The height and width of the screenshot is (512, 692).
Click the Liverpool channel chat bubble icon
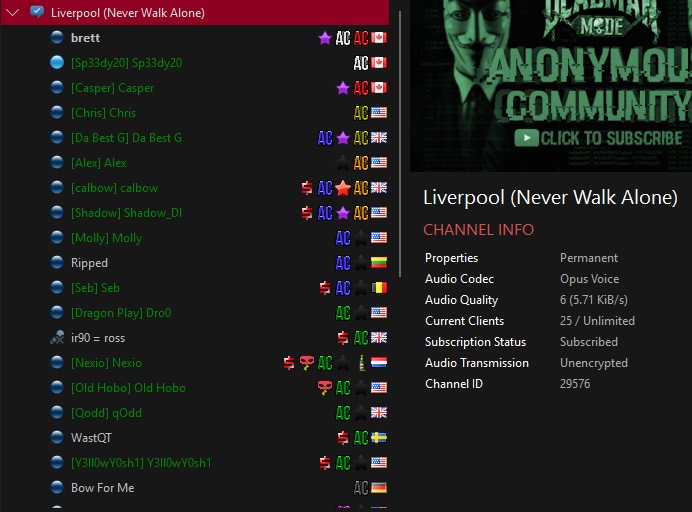coord(37,13)
